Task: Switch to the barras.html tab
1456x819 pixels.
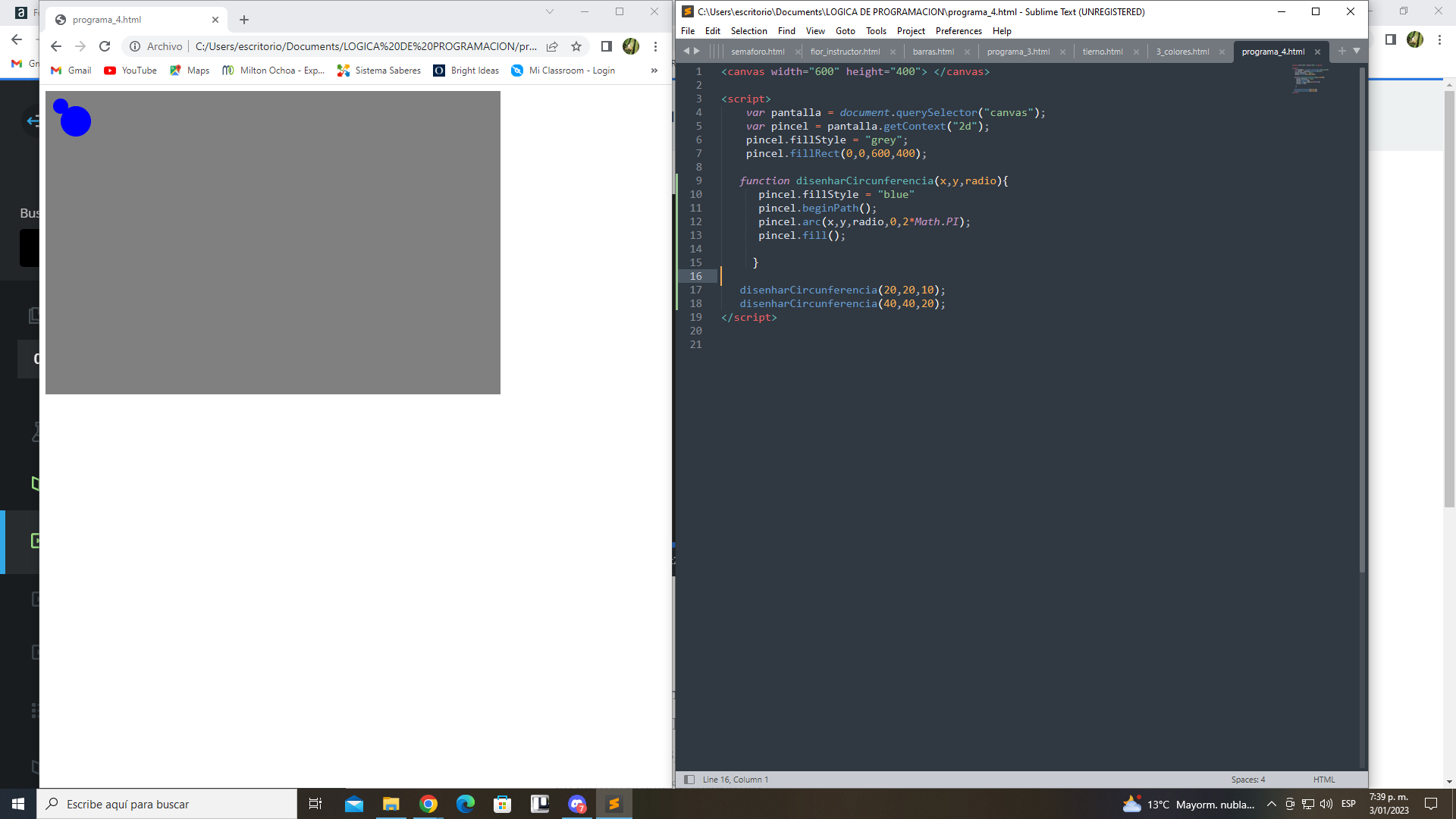Action: (x=934, y=52)
